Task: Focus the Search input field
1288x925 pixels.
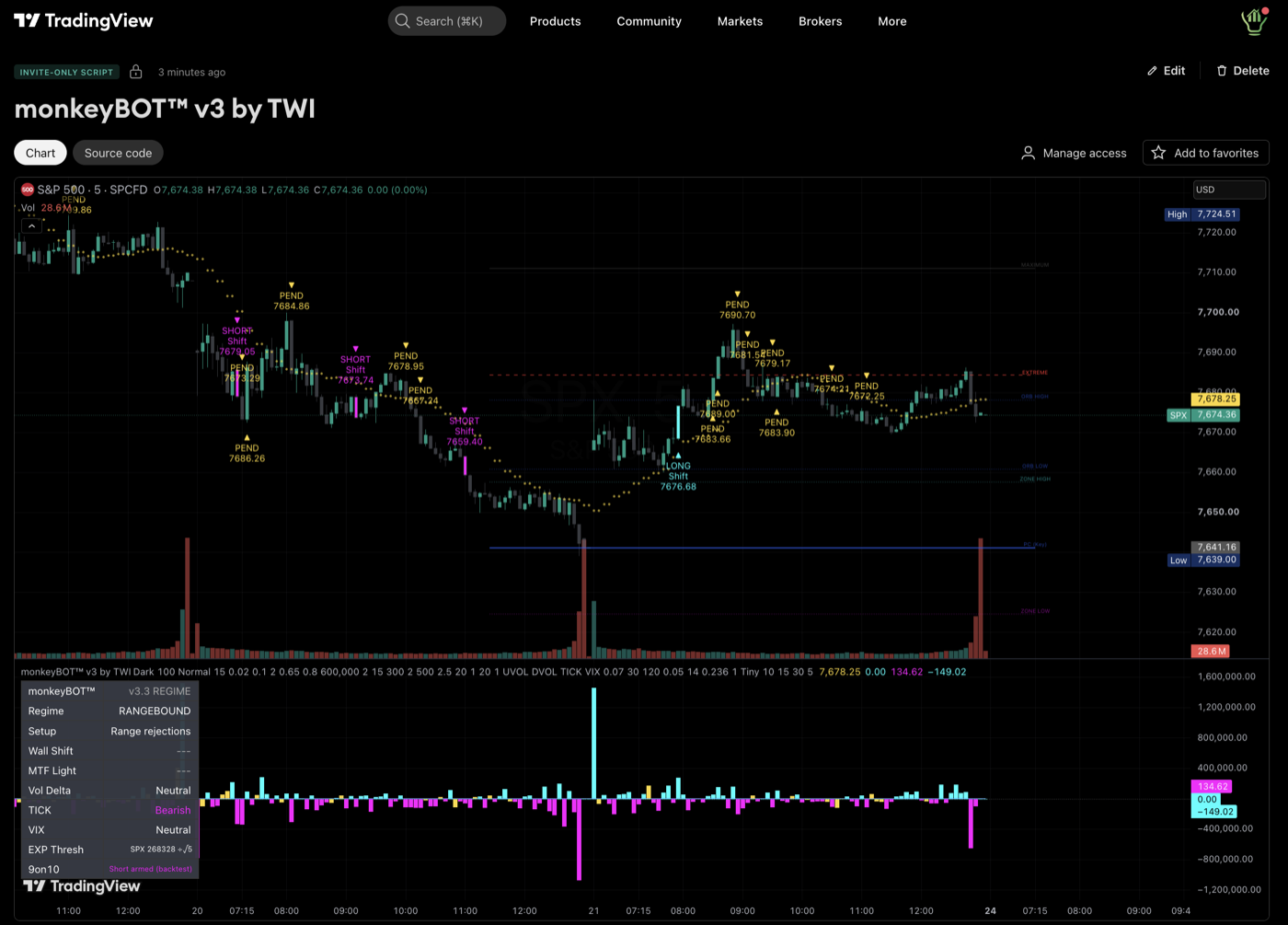Action: coord(447,20)
